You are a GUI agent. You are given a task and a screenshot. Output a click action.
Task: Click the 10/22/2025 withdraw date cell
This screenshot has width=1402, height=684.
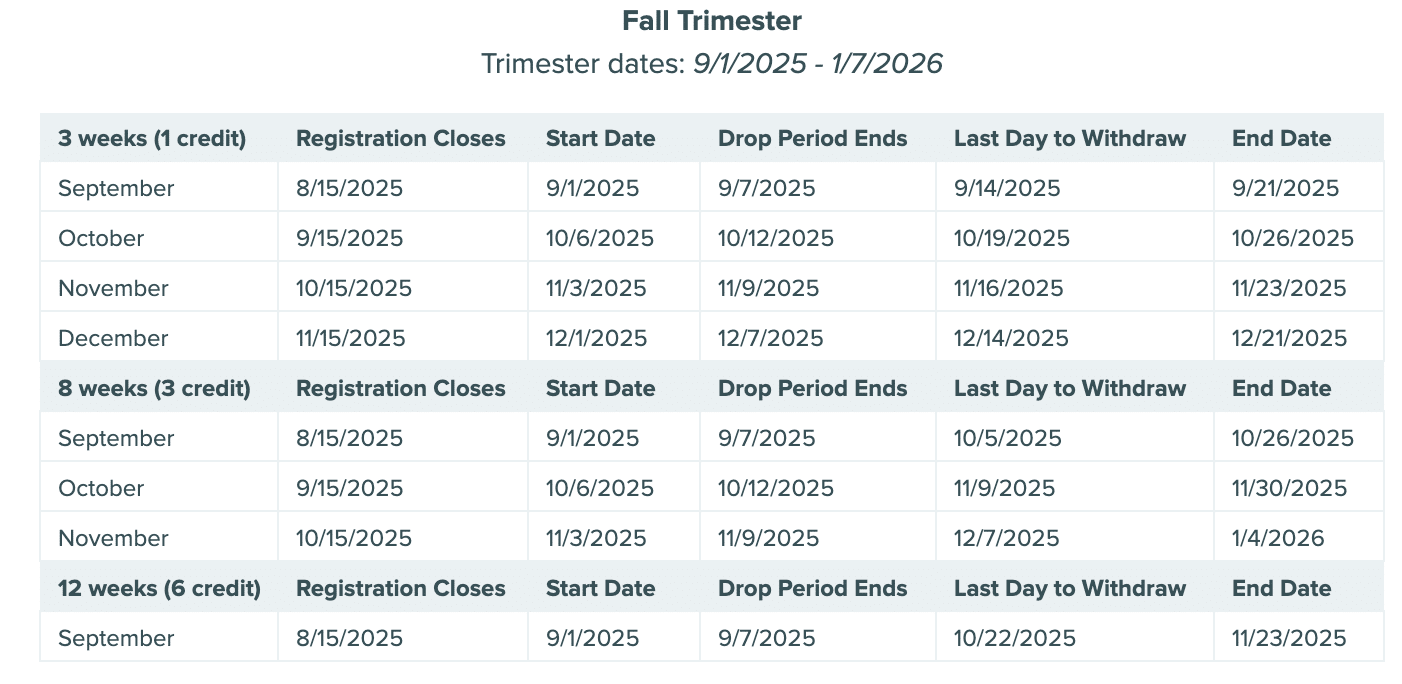1014,638
